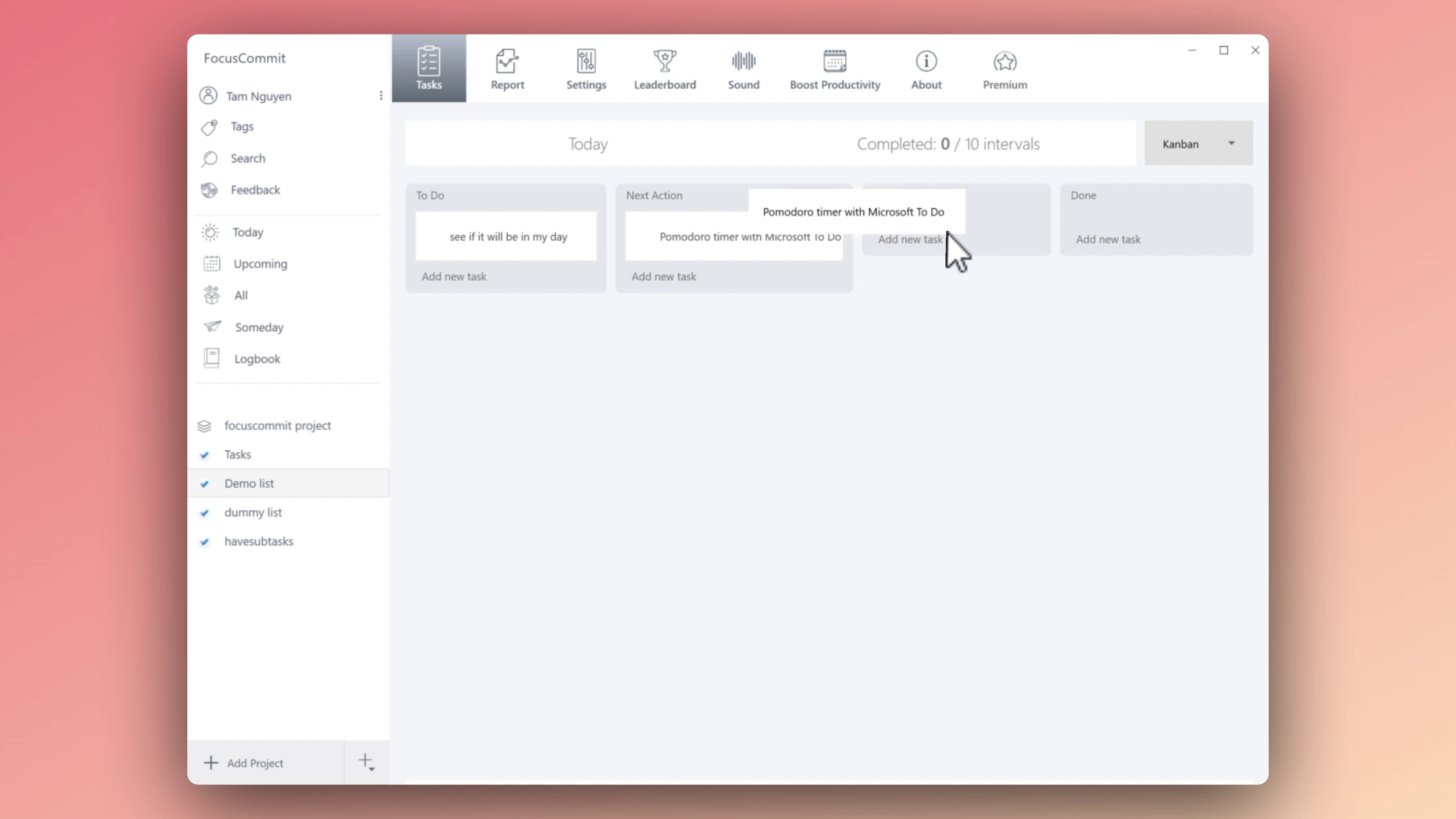Click the Logbook notebook icon

tap(212, 358)
